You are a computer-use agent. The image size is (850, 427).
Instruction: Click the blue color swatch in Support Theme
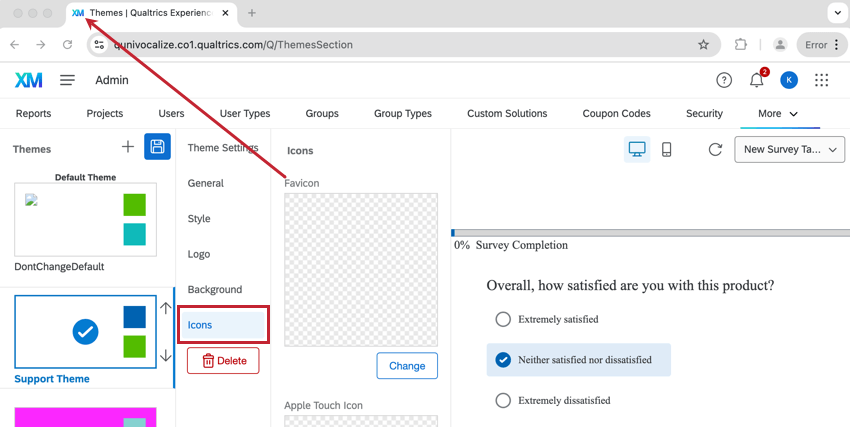pos(134,317)
